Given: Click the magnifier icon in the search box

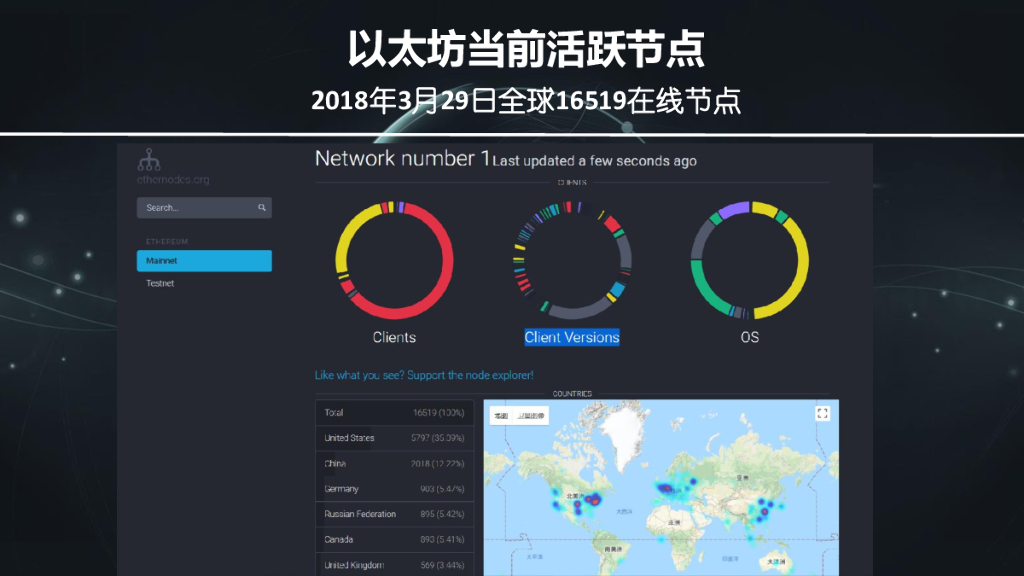Looking at the screenshot, I should click(x=262, y=208).
